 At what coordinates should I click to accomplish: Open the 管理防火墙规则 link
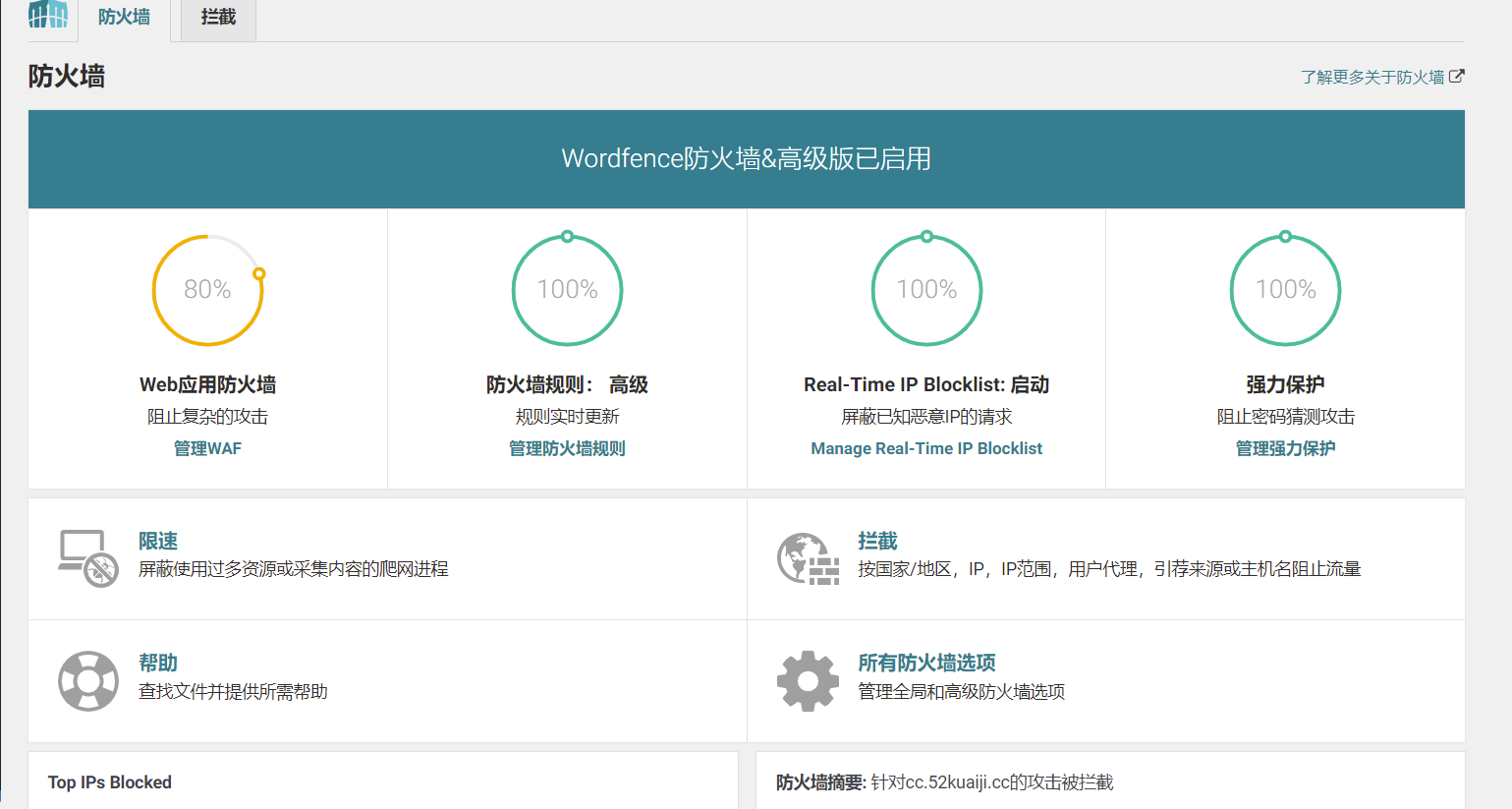[x=567, y=448]
